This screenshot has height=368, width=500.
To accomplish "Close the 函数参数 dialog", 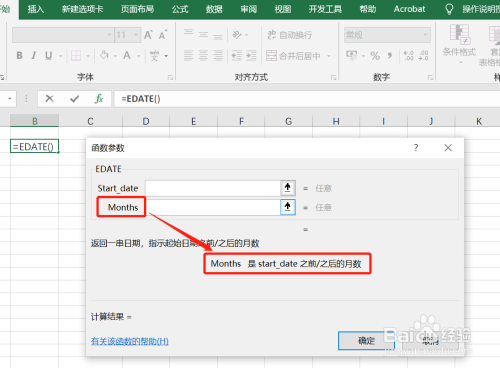I will click(448, 148).
